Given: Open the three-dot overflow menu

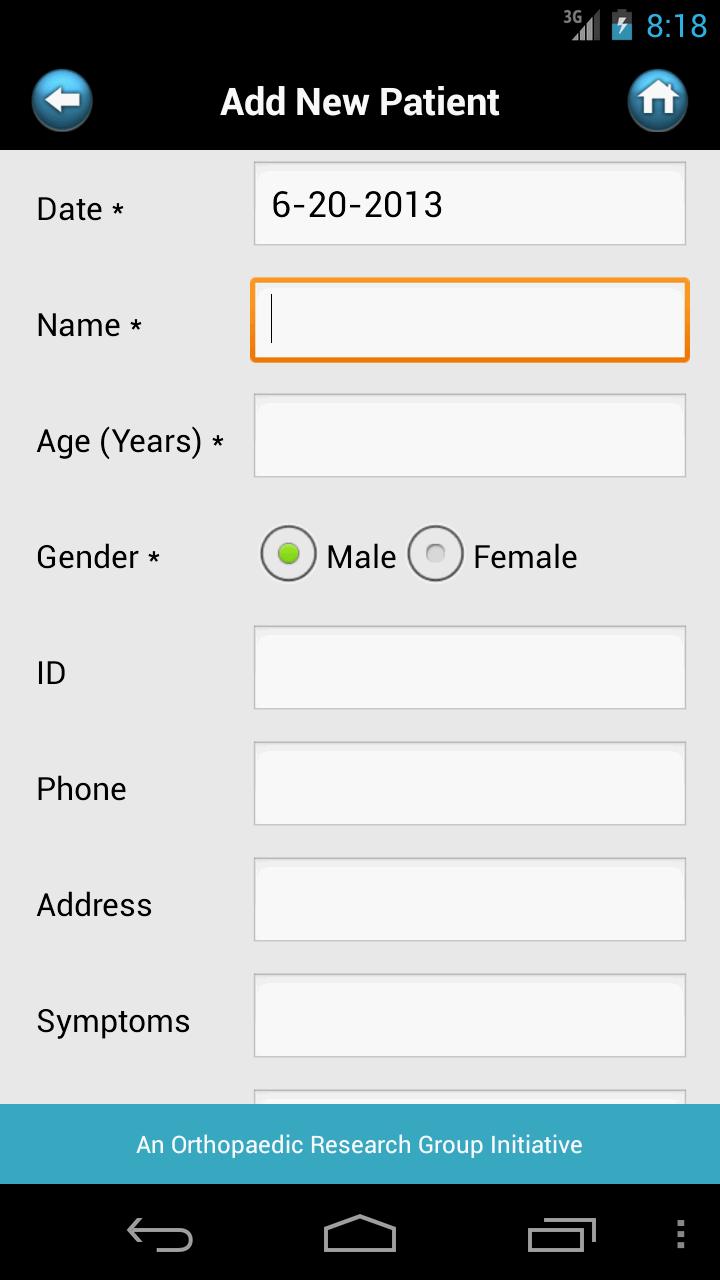Looking at the screenshot, I should (681, 1234).
